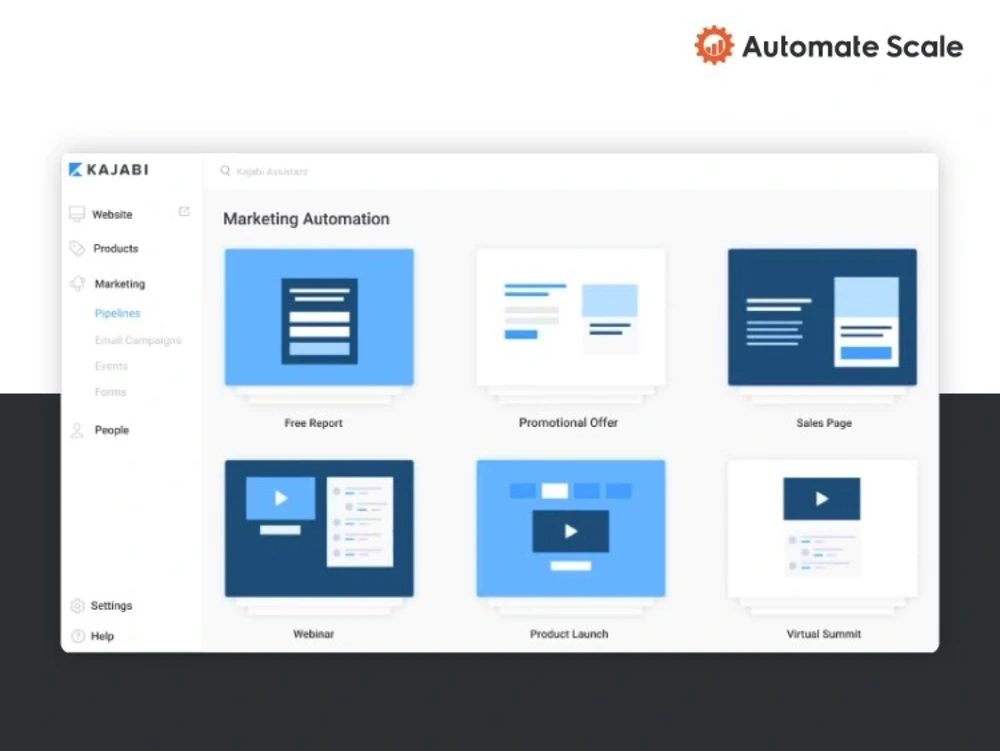Select Forms under Marketing
Screen dimensions: 1000x751
110,392
